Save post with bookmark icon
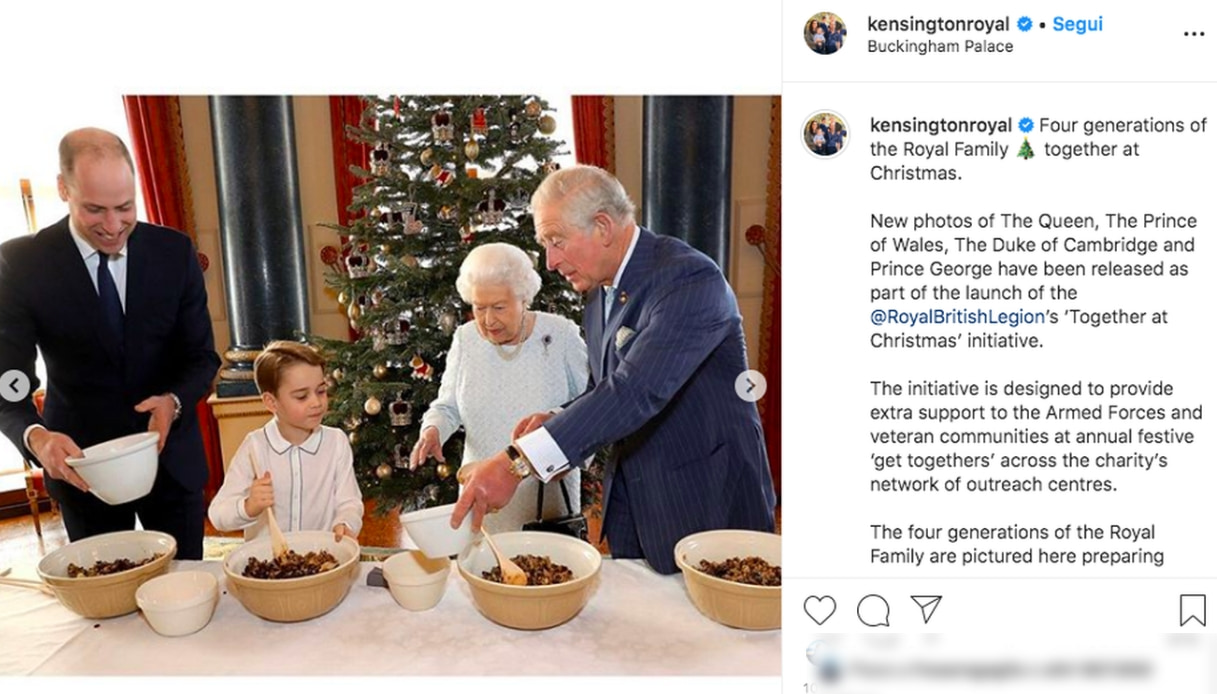 tap(1192, 610)
